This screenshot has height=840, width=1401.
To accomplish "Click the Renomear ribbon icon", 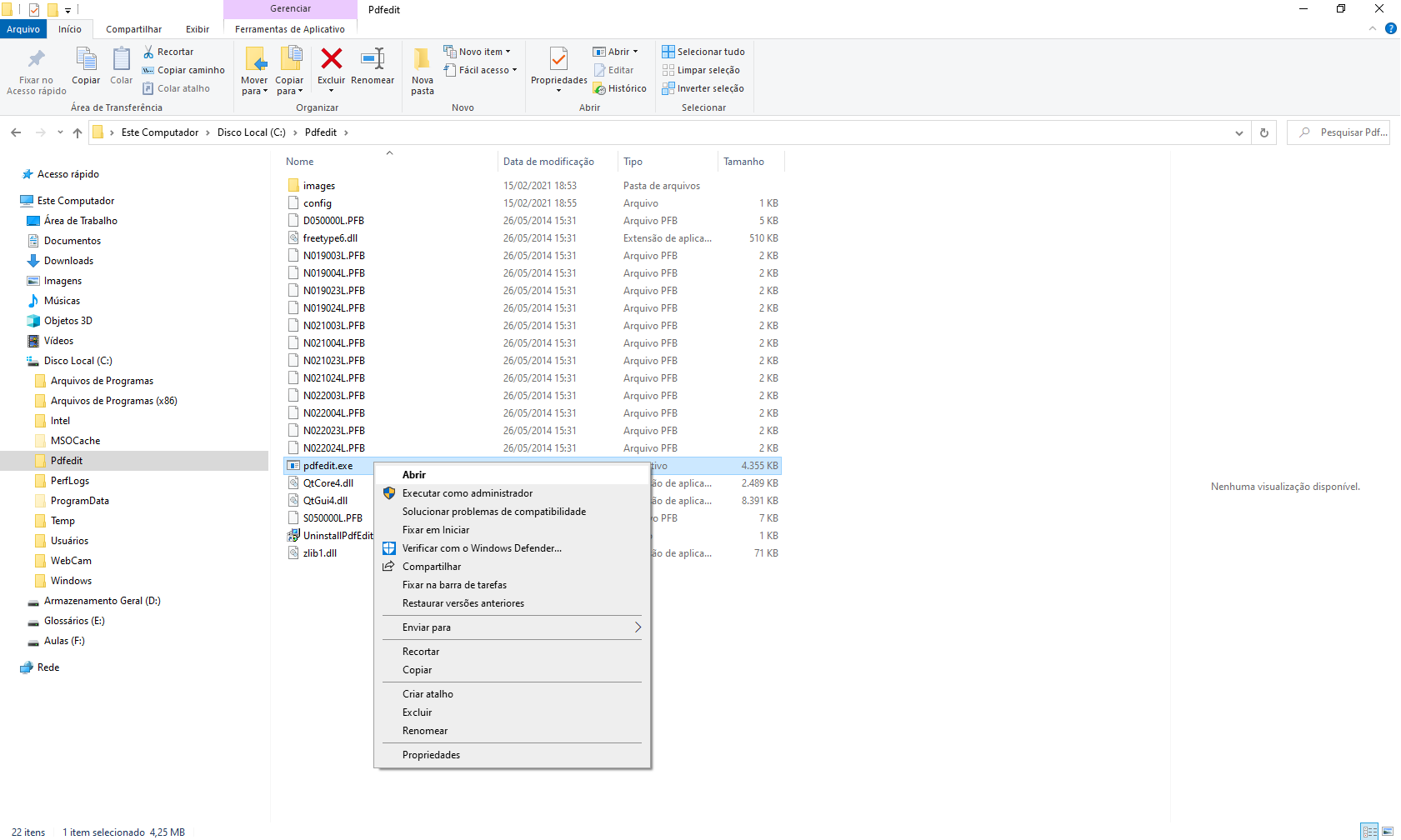I will (x=373, y=60).
